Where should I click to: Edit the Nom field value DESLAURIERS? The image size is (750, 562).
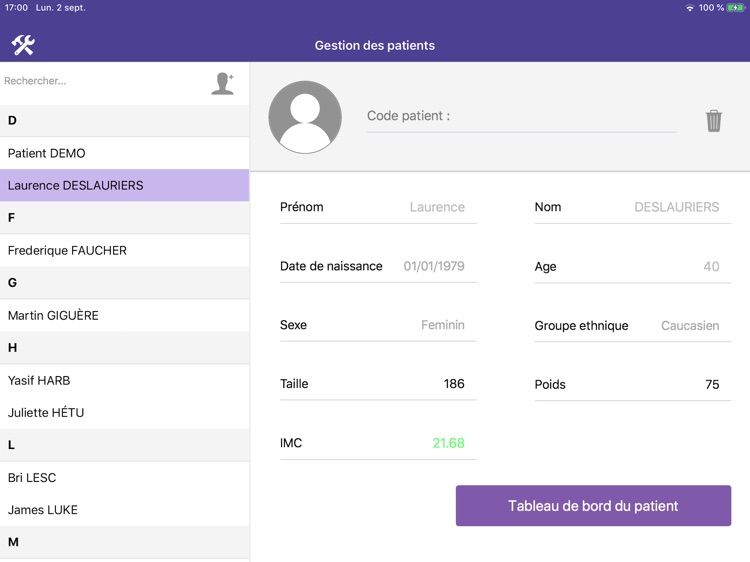click(676, 207)
